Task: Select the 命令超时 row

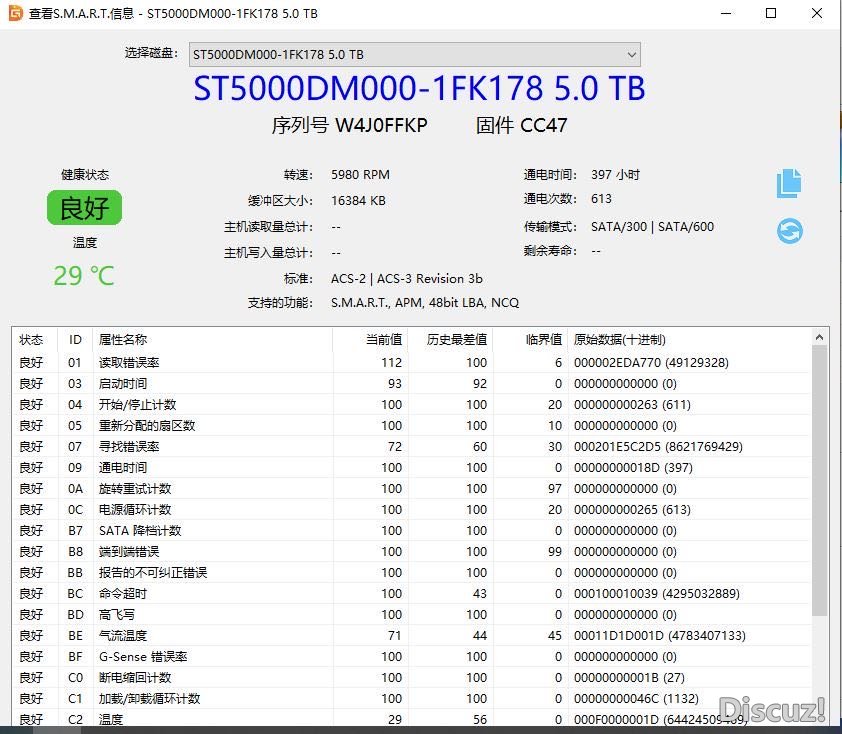Action: pyautogui.click(x=411, y=593)
